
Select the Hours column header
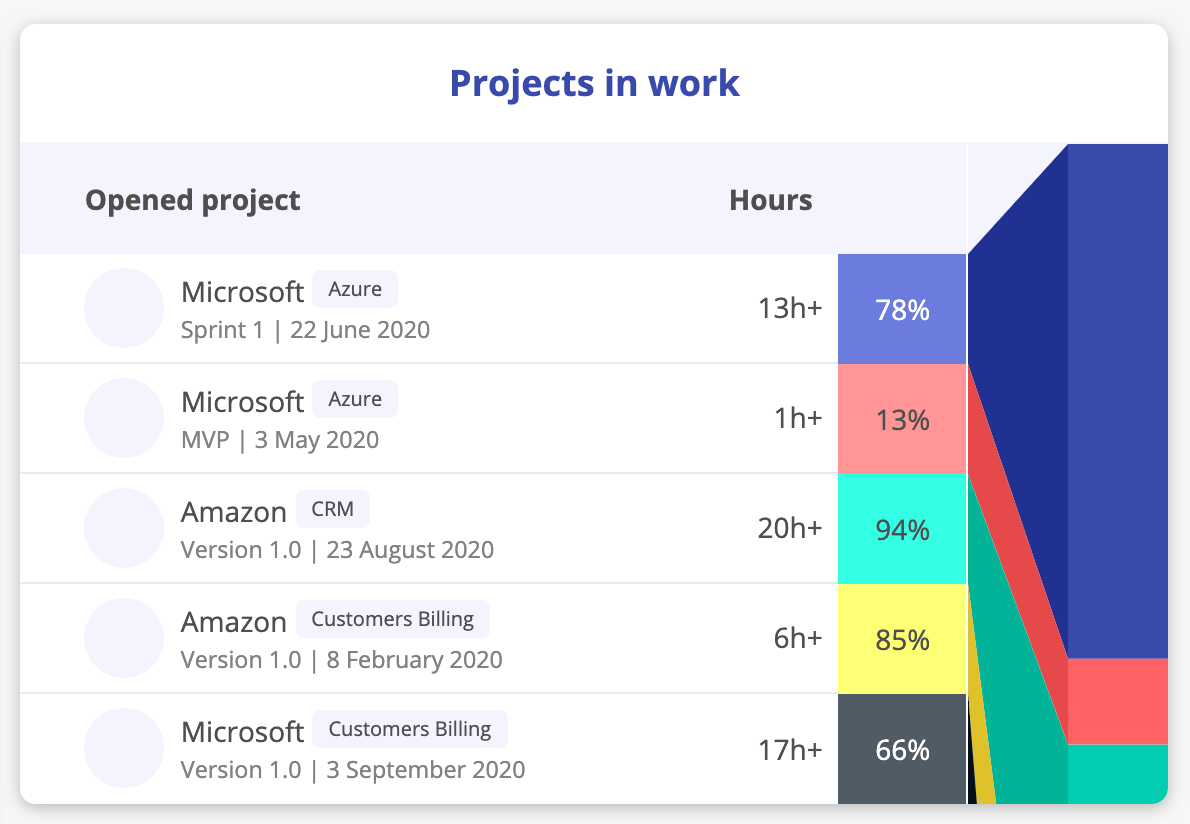pyautogui.click(x=770, y=200)
